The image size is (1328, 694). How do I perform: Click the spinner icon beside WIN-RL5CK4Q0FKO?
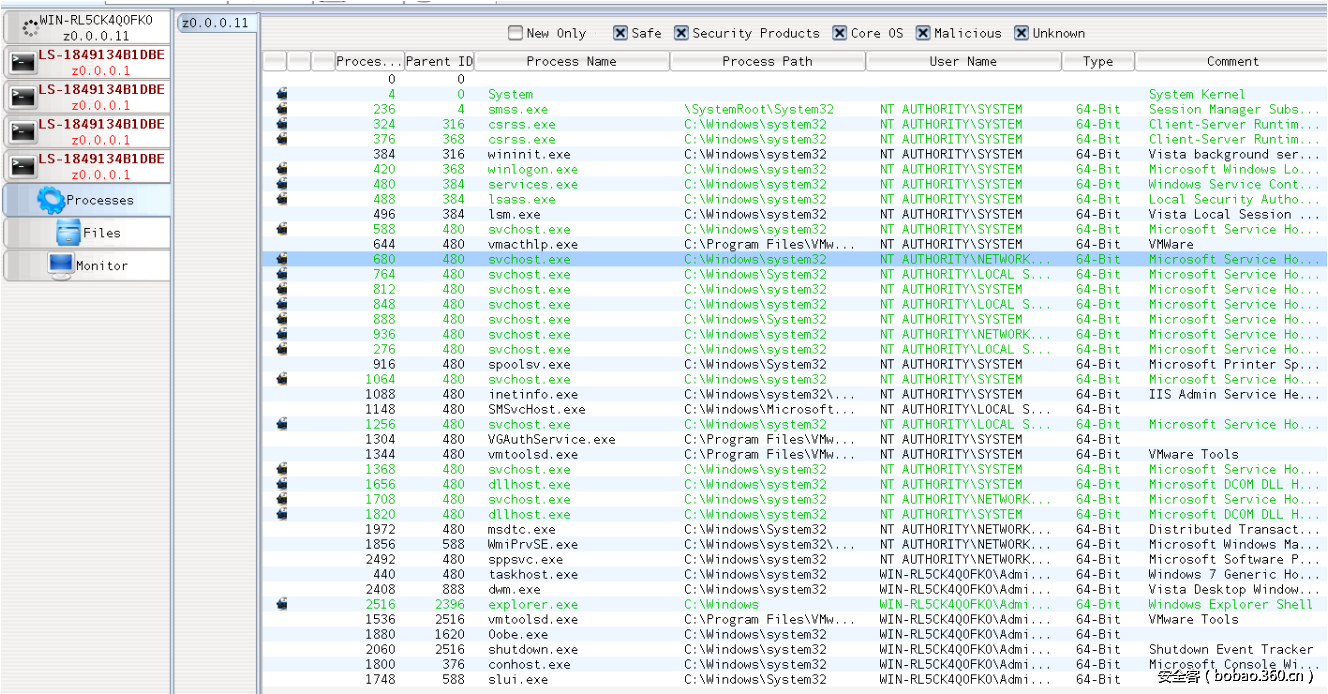click(31, 28)
